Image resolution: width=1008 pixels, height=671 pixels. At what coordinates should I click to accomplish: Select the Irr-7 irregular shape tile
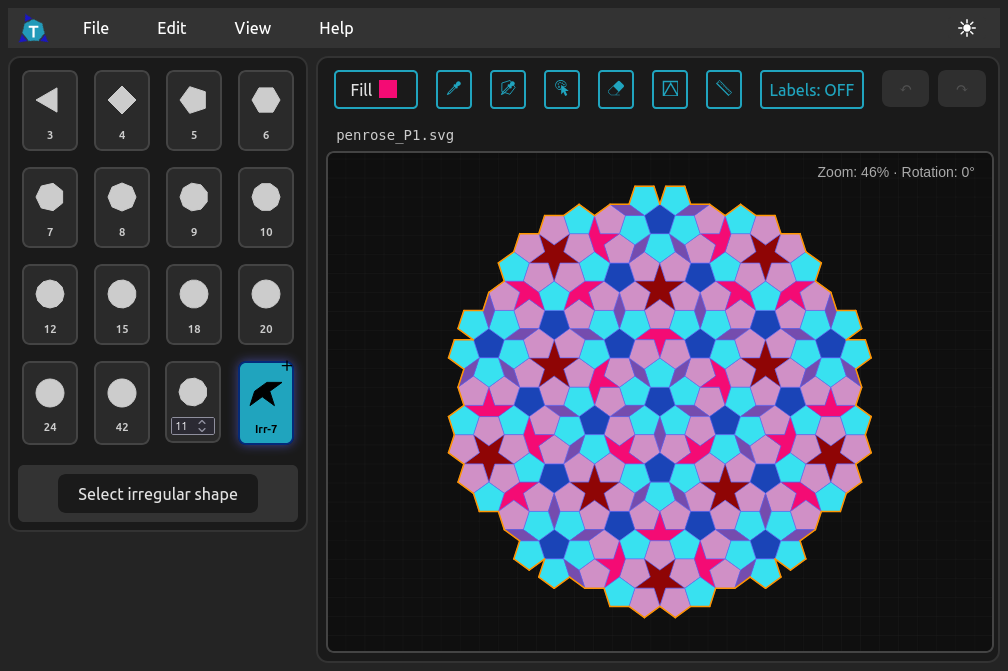pos(266,403)
